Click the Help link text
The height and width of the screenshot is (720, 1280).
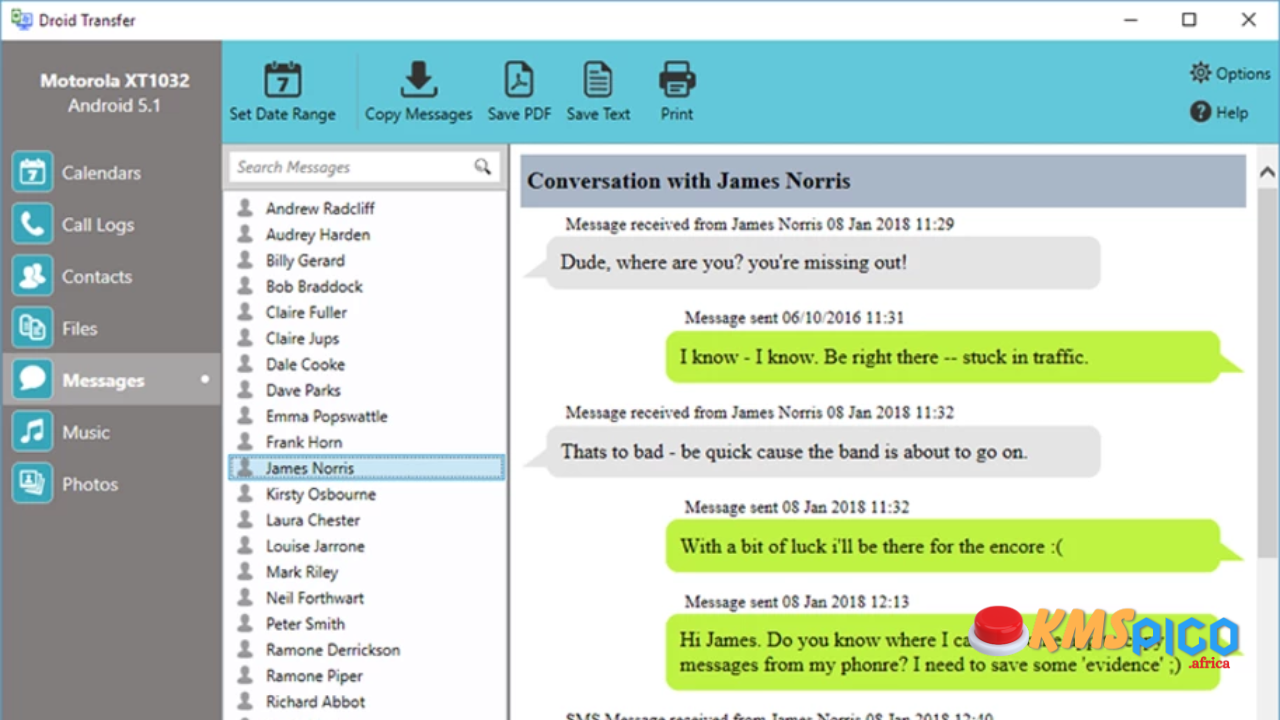coord(1232,113)
